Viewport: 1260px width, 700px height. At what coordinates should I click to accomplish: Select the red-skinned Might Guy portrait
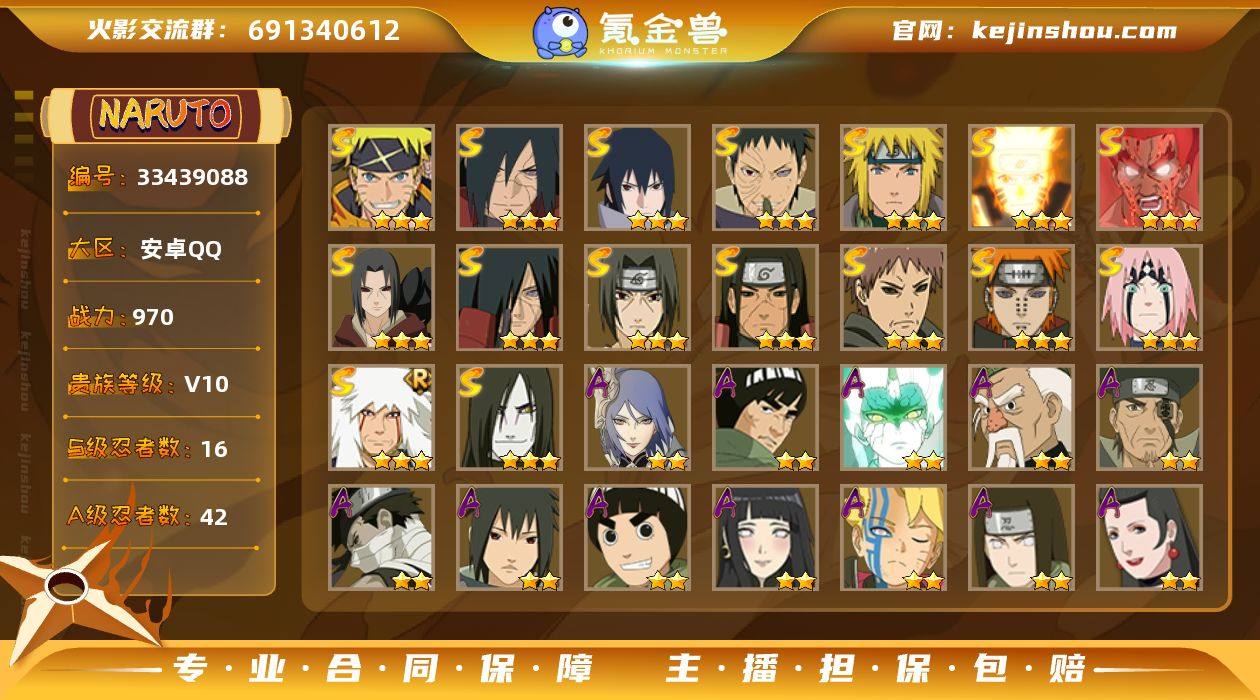tap(1149, 178)
